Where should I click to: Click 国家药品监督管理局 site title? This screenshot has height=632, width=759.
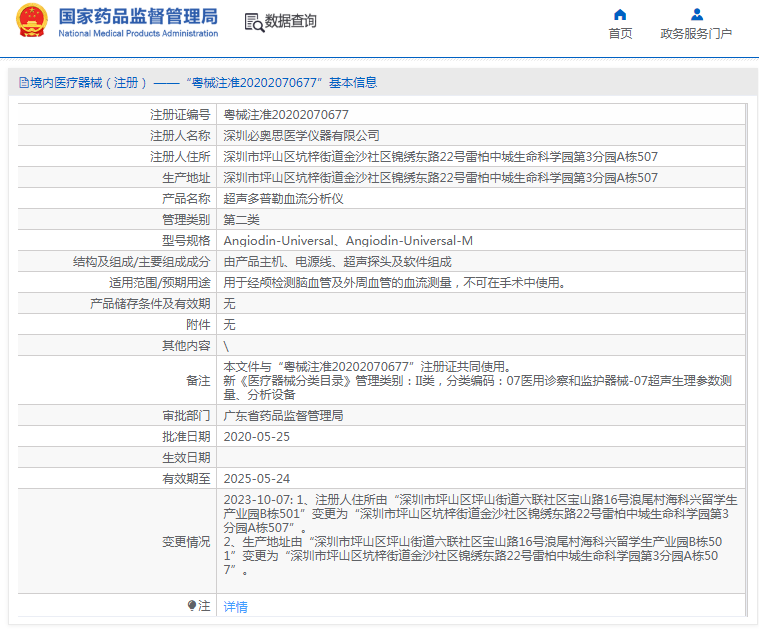138,16
